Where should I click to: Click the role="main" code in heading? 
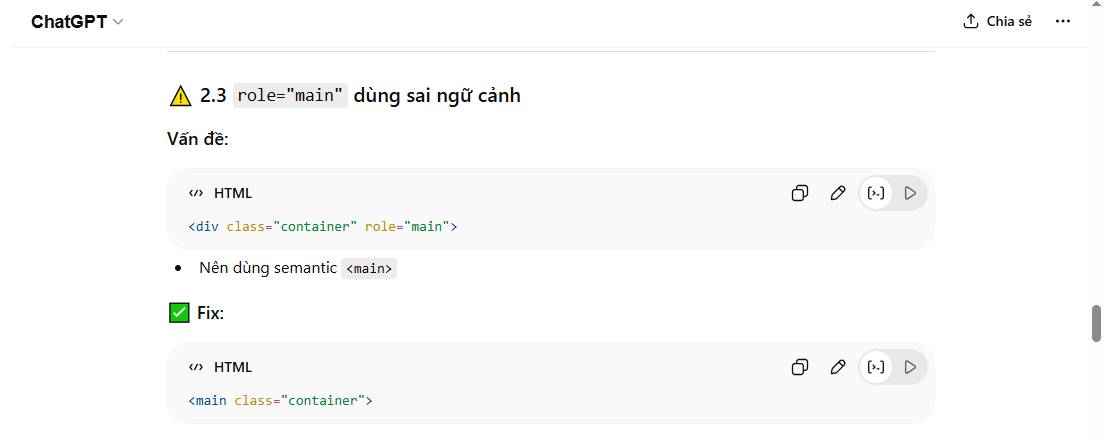(x=290, y=96)
